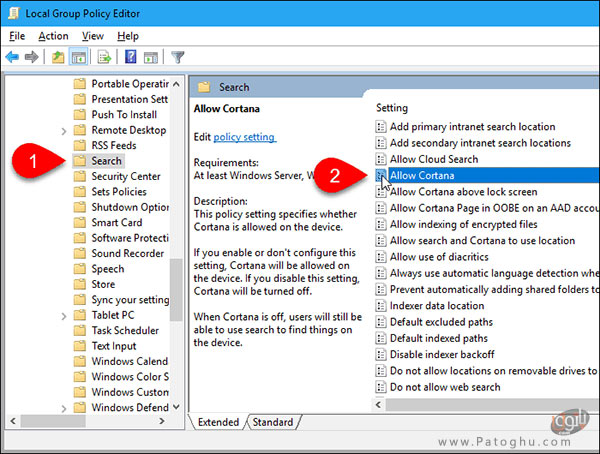Click tree scrollbar up arrow
The height and width of the screenshot is (454, 600).
176,84
